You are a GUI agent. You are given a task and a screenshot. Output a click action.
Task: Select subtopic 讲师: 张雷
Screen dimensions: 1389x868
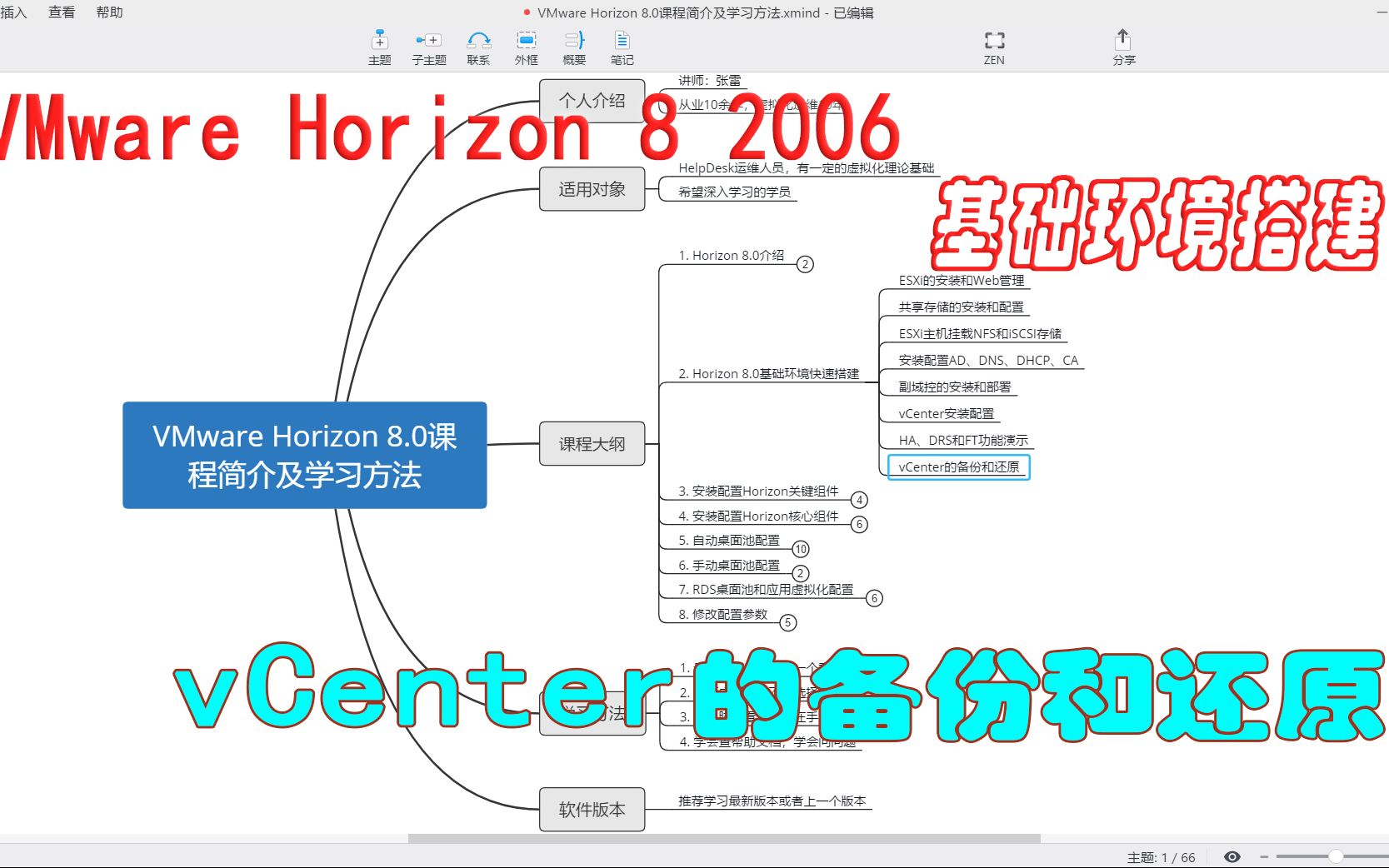tap(709, 81)
